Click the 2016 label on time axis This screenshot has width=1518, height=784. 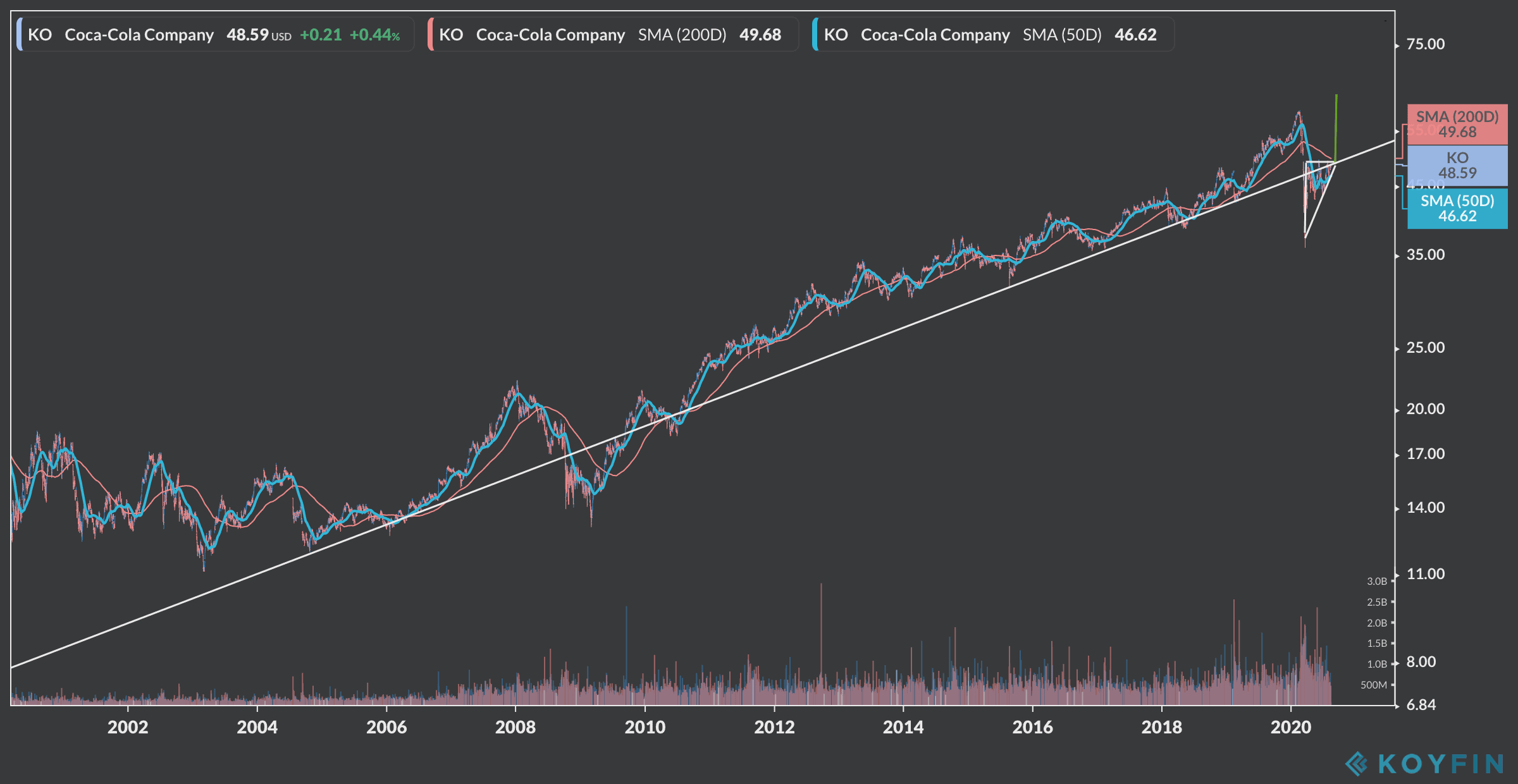pyautogui.click(x=1033, y=727)
